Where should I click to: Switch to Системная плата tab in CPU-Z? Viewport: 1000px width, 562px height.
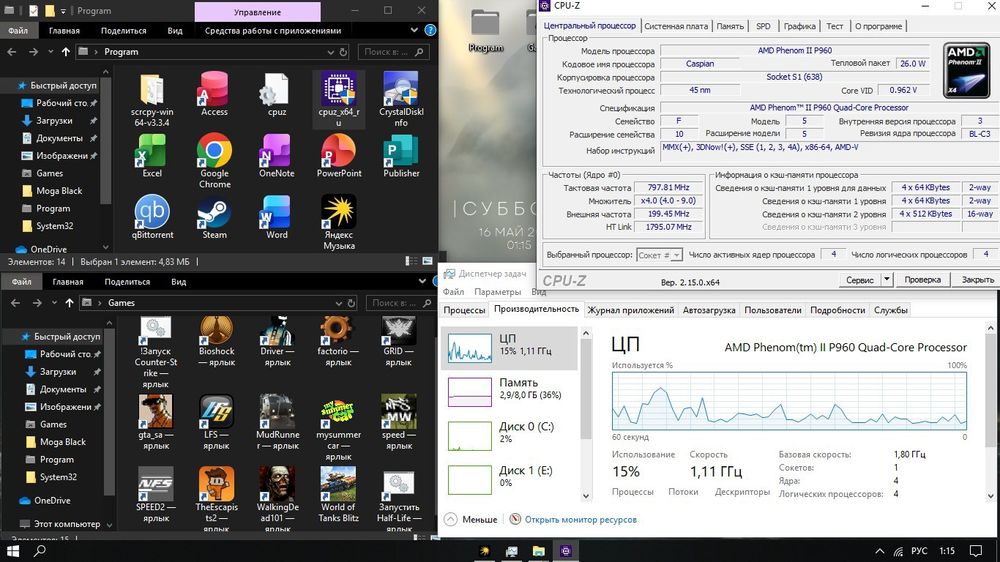coord(676,26)
